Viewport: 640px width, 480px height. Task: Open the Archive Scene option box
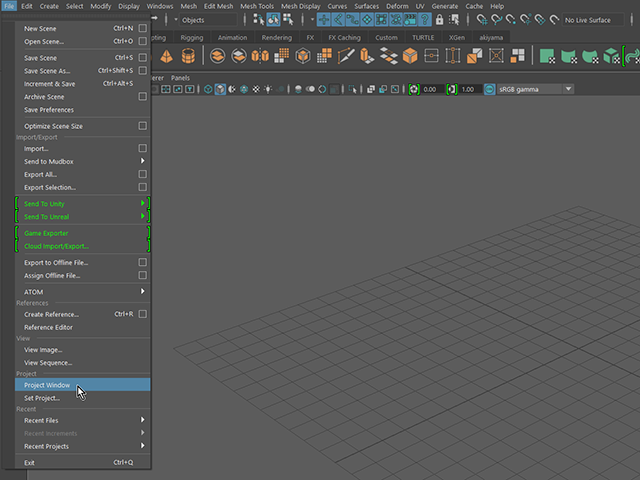[142, 96]
